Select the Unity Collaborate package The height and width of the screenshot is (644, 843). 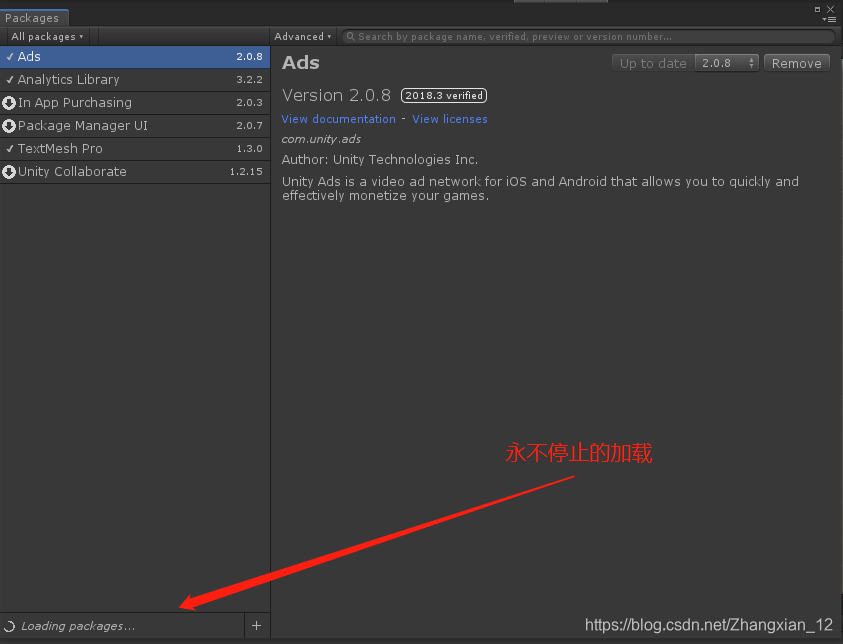(x=134, y=172)
